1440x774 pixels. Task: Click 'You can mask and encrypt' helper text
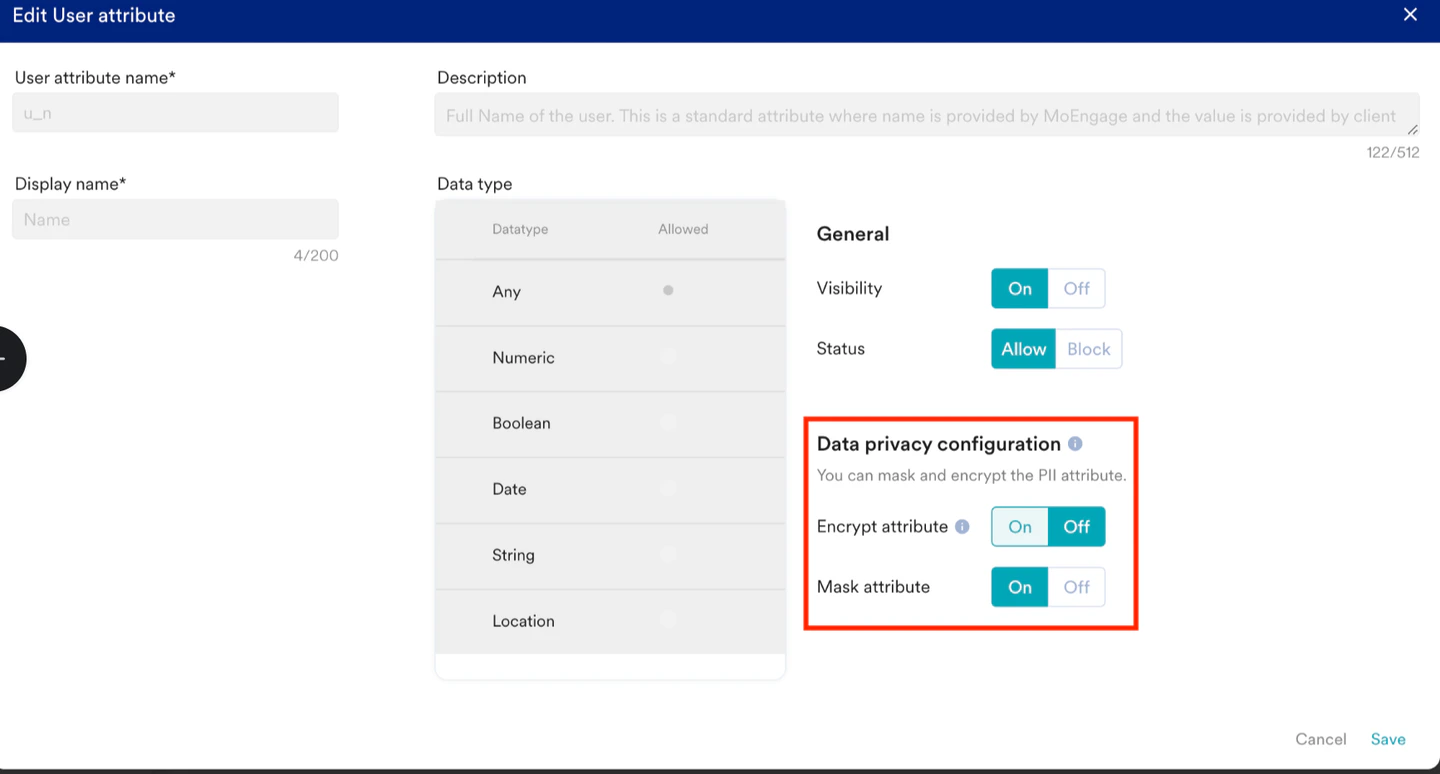click(x=971, y=475)
